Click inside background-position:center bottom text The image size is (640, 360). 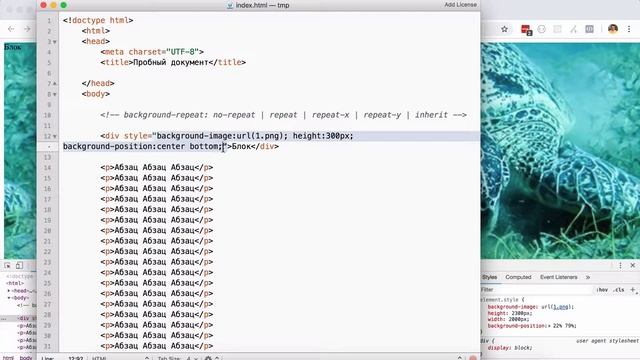click(x=142, y=147)
